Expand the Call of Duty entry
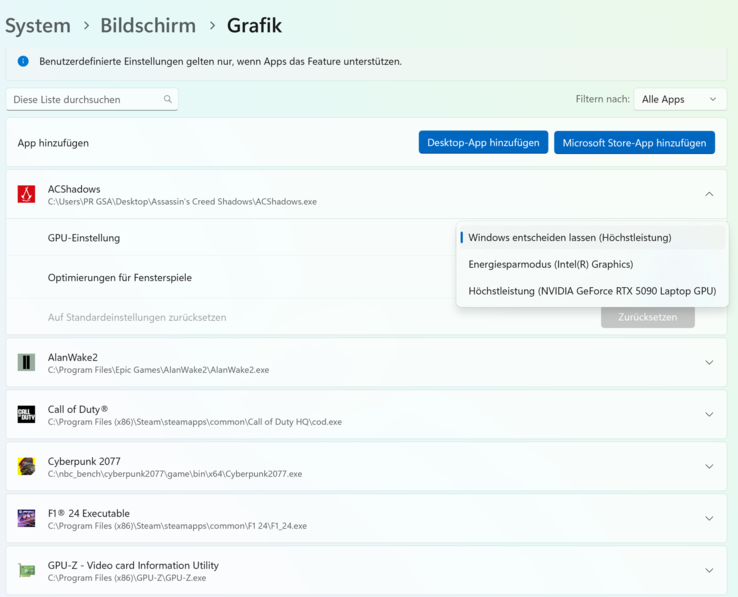738x597 pixels. click(709, 414)
